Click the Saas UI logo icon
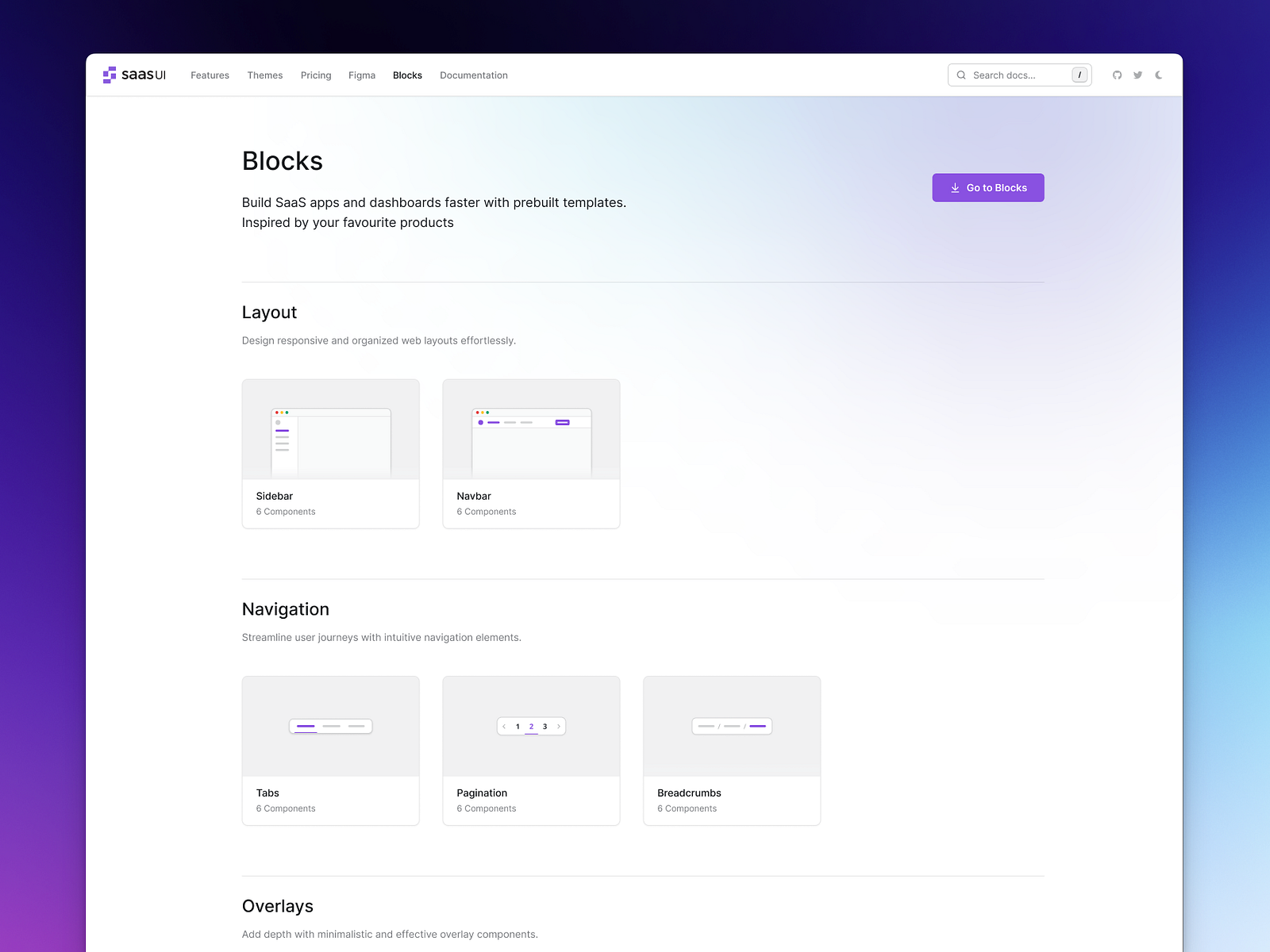The image size is (1270, 952). [x=109, y=75]
